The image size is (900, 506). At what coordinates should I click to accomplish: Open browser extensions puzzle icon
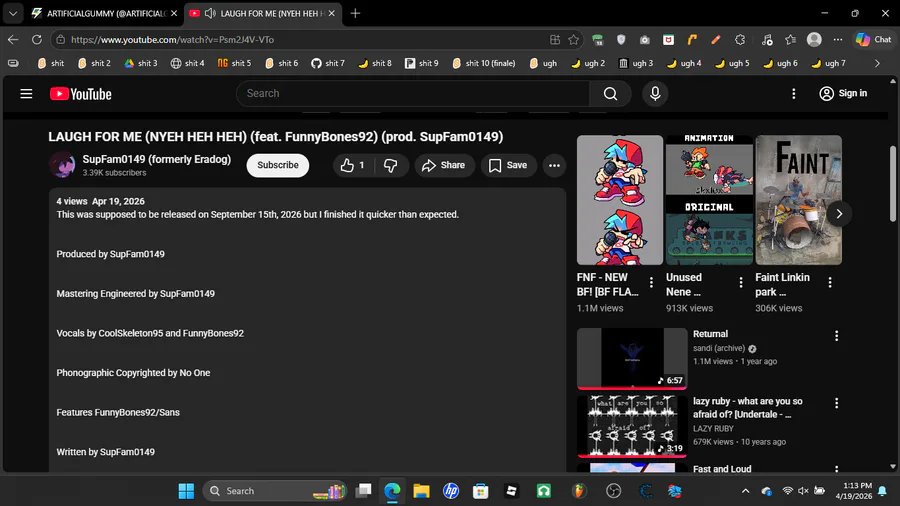pos(740,40)
